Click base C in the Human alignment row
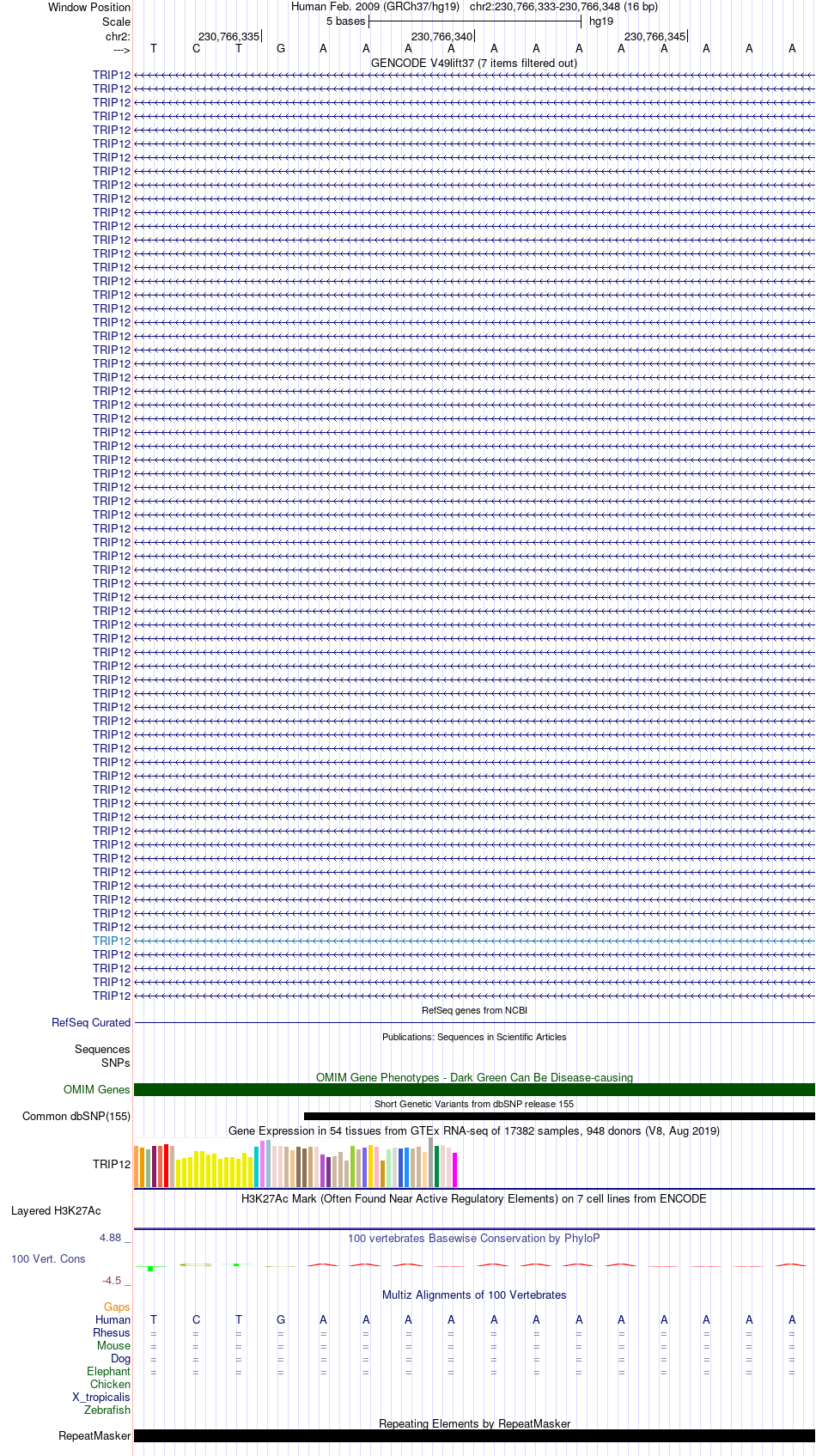Image resolution: width=816 pixels, height=1456 pixels. pyautogui.click(x=197, y=1319)
